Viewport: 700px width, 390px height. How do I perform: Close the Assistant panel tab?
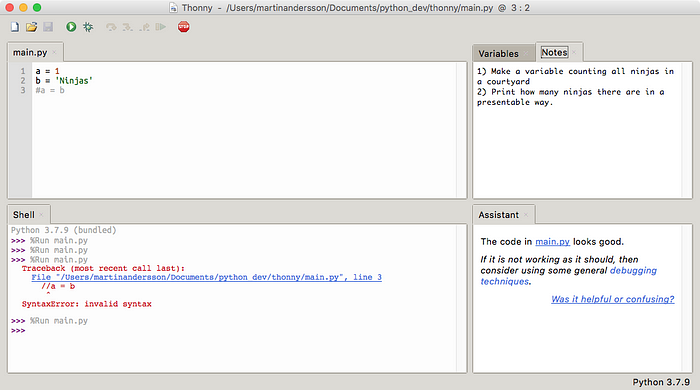coord(526,215)
